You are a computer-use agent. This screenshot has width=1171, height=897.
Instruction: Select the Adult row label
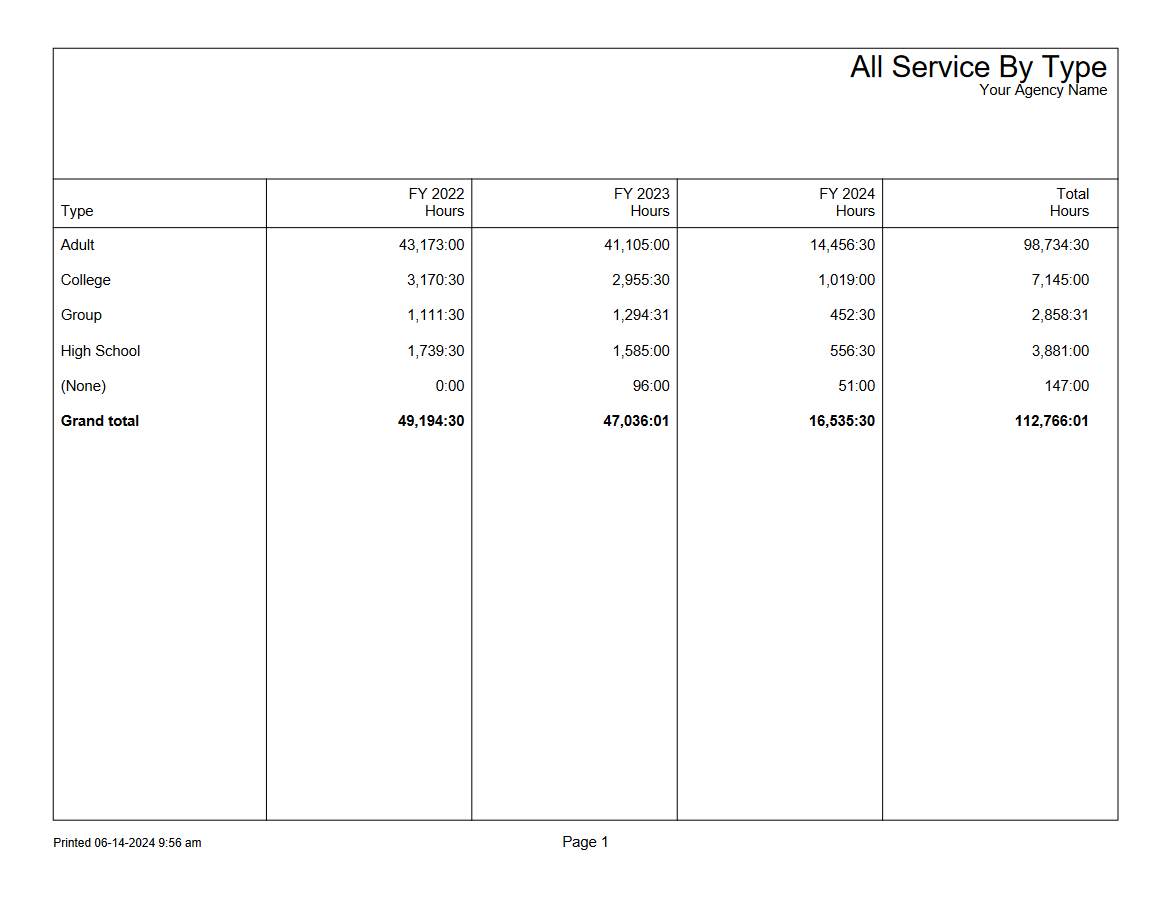coord(77,245)
